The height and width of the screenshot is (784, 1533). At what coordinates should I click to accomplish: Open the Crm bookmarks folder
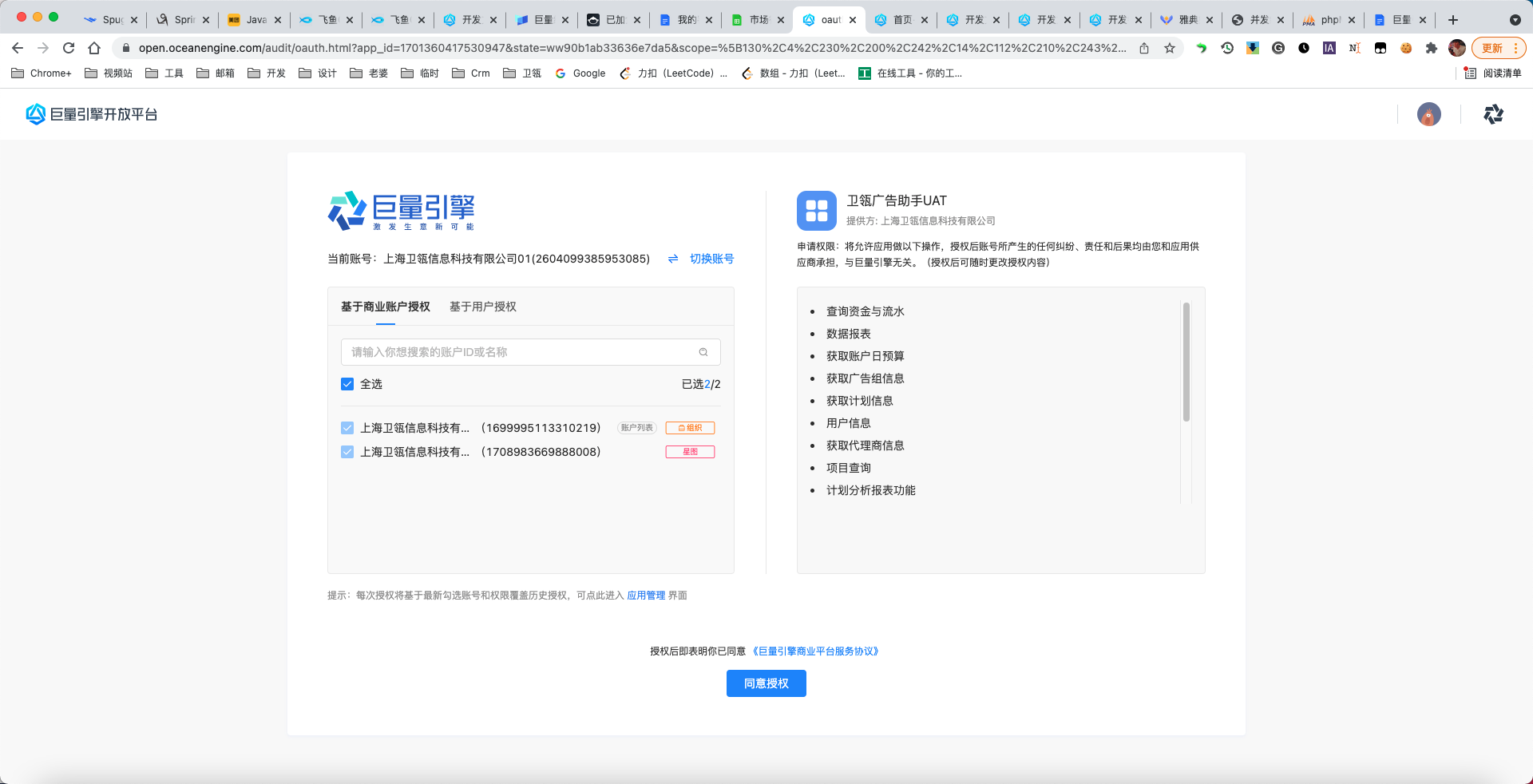[471, 73]
